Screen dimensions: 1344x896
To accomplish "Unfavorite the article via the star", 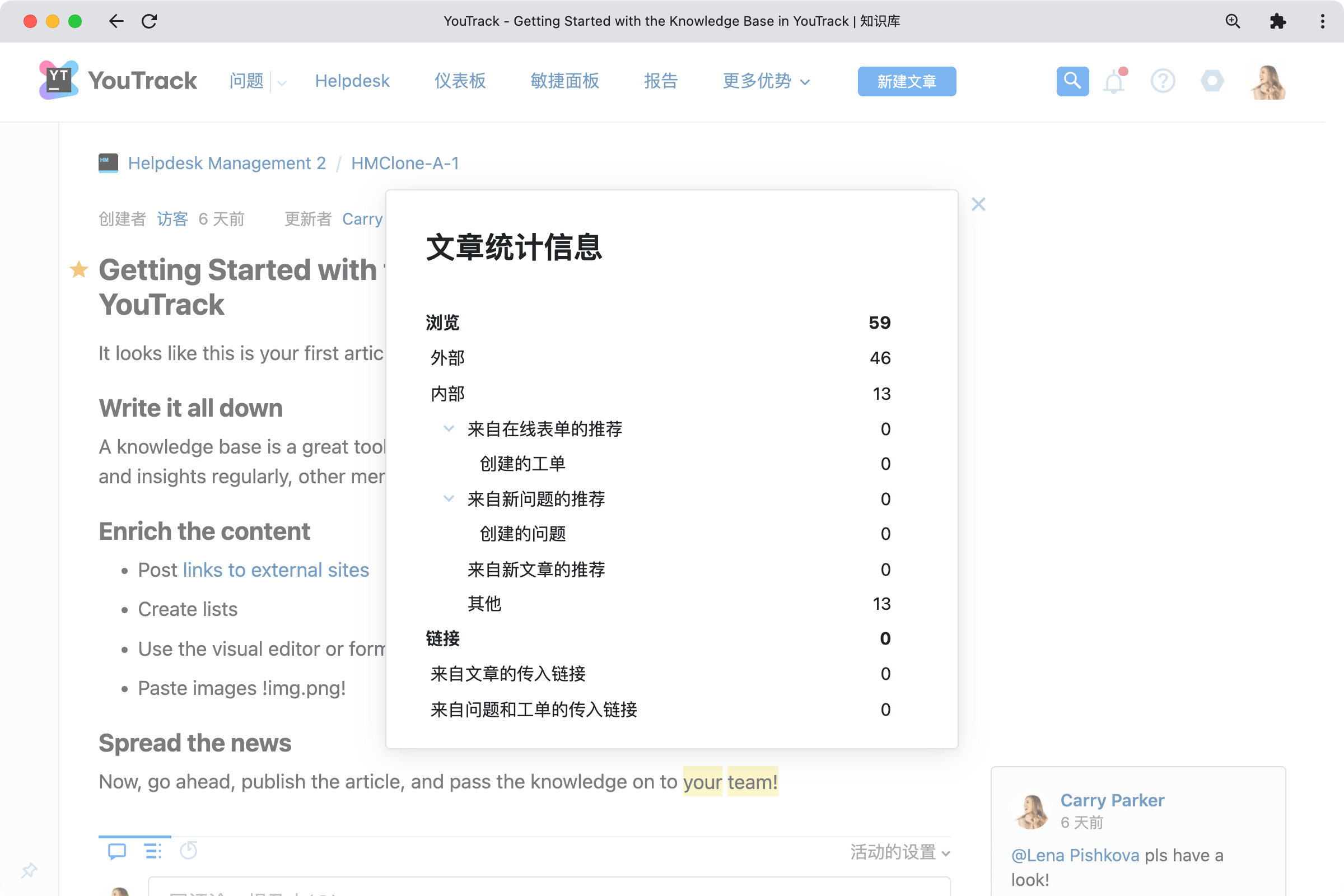I will coord(78,269).
